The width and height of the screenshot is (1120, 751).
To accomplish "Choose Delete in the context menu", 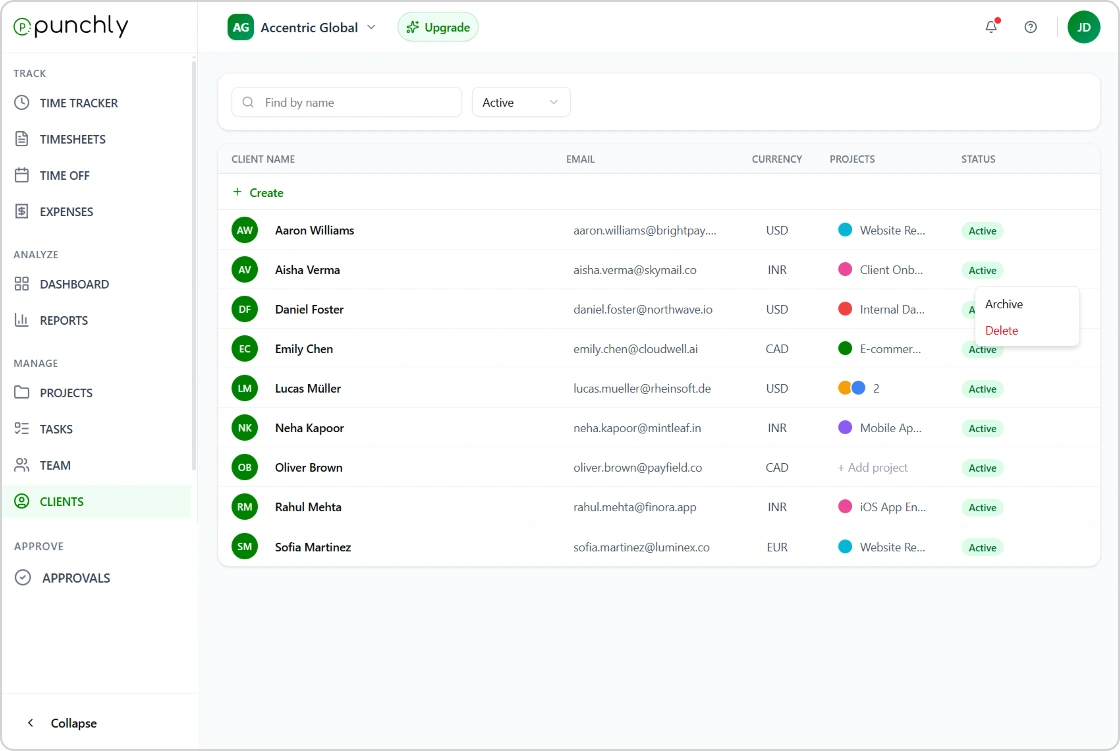I will coord(1002,330).
